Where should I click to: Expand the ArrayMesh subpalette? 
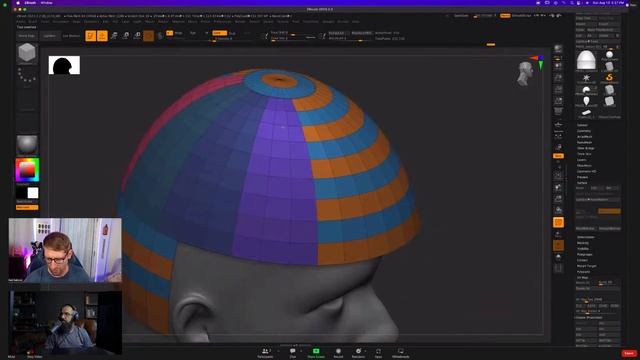[584, 137]
